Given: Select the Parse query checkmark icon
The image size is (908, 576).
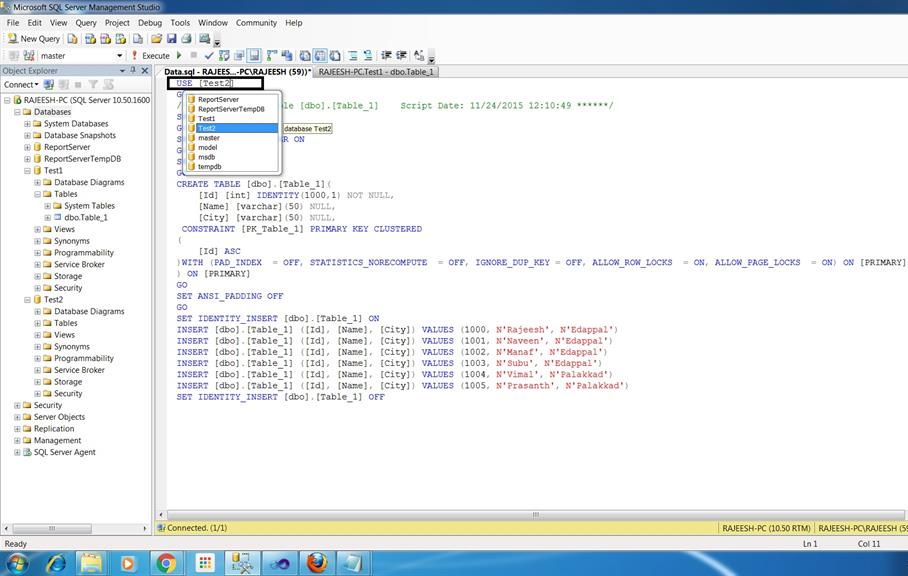Looking at the screenshot, I should click(x=208, y=55).
